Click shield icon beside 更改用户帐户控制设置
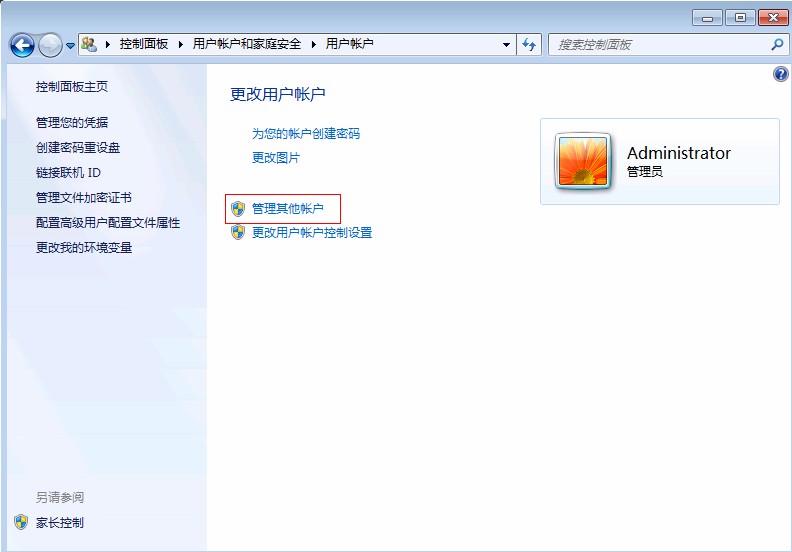 pyautogui.click(x=238, y=233)
